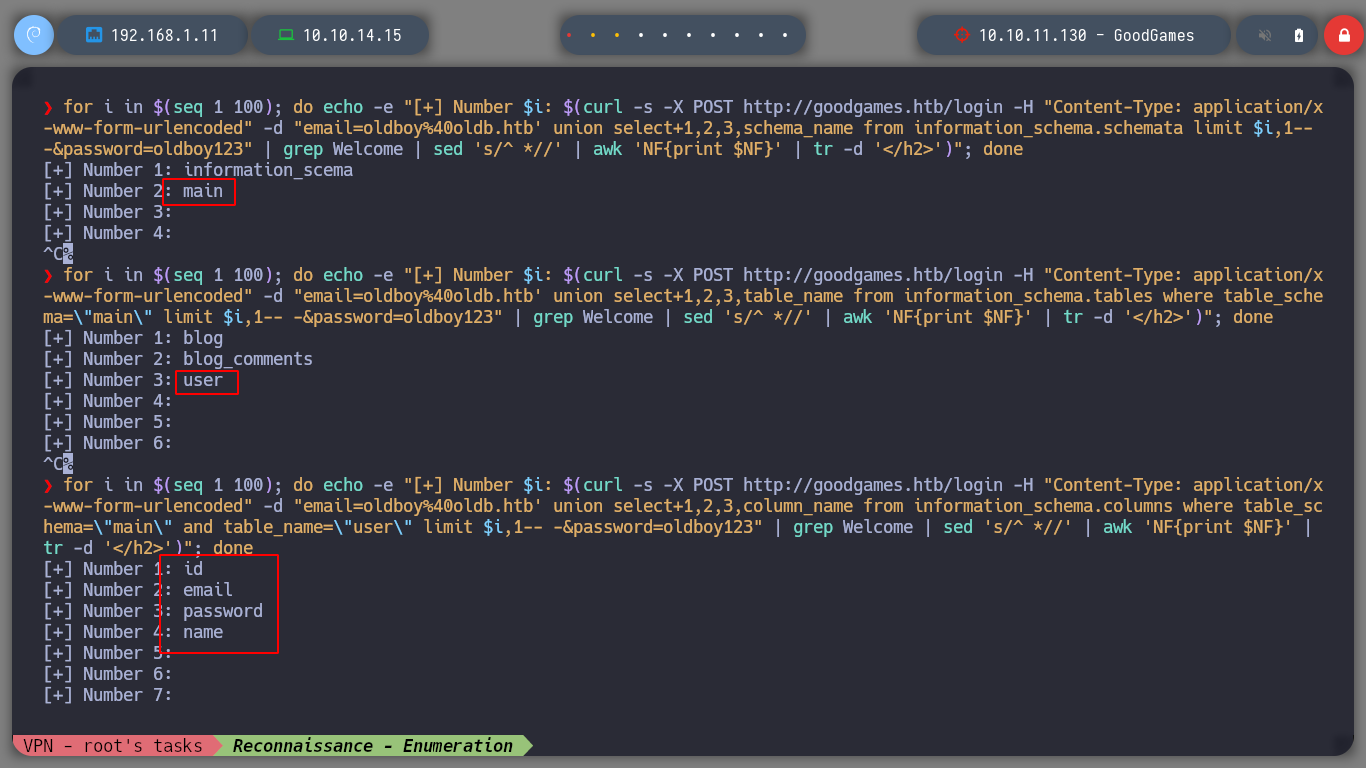Switch to the third yellow workspace dot
Screen dimensions: 1366x768
pyautogui.click(x=617, y=35)
